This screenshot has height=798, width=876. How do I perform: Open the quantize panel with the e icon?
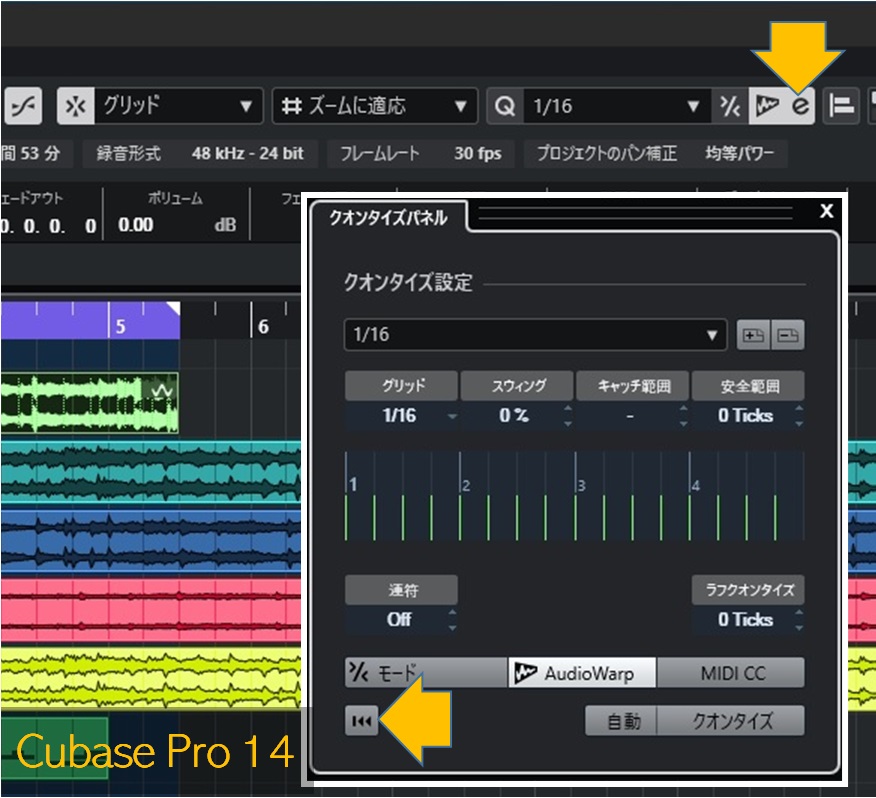tap(799, 106)
